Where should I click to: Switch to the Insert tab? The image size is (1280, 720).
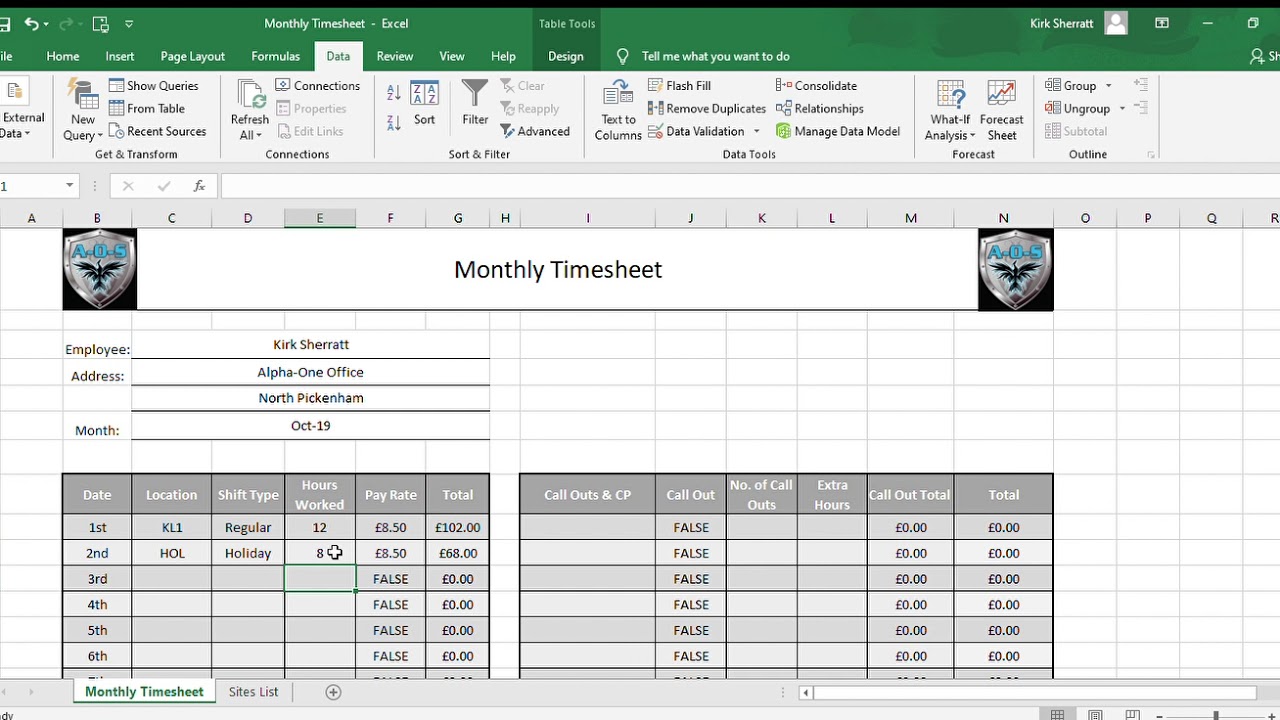point(120,57)
